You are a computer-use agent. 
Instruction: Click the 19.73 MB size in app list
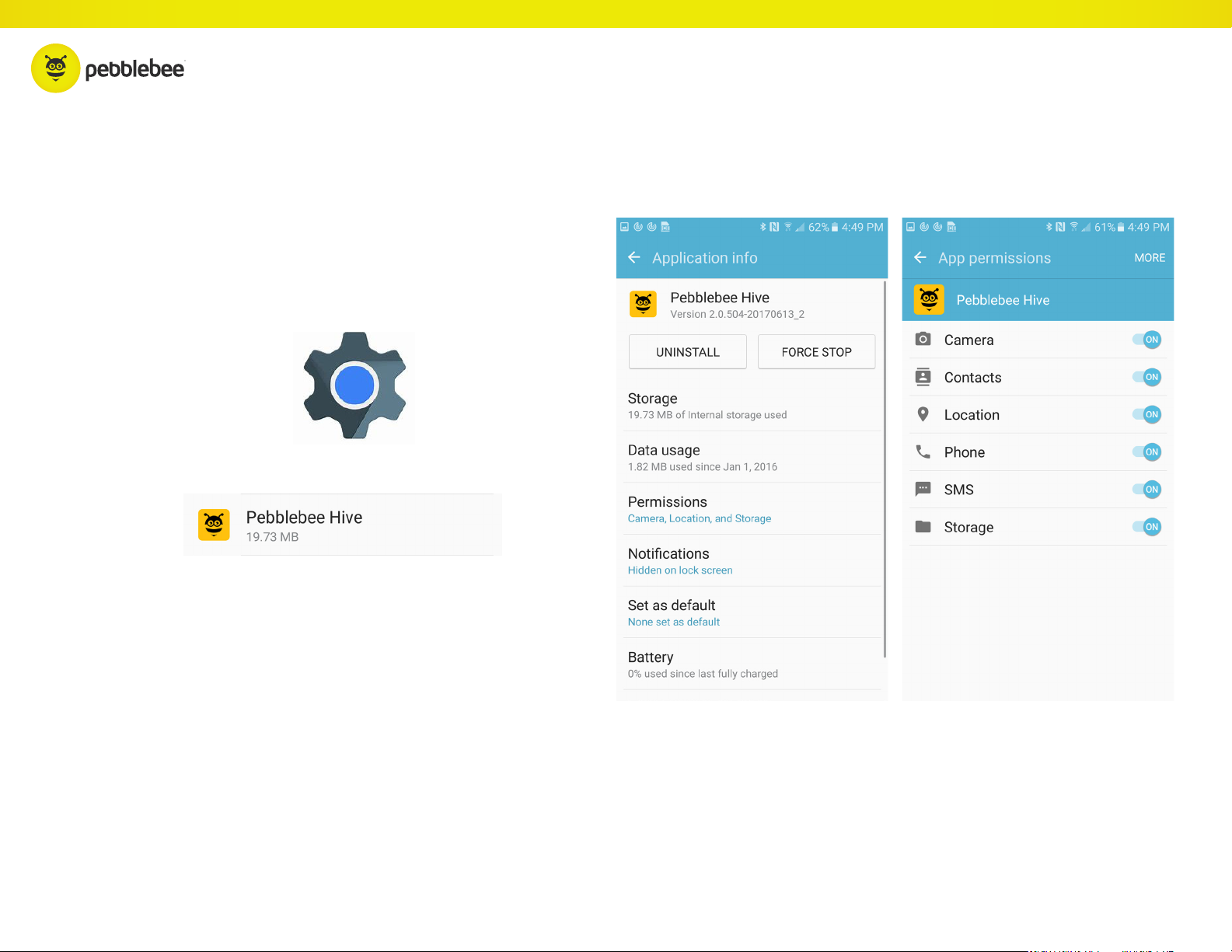pyautogui.click(x=272, y=537)
